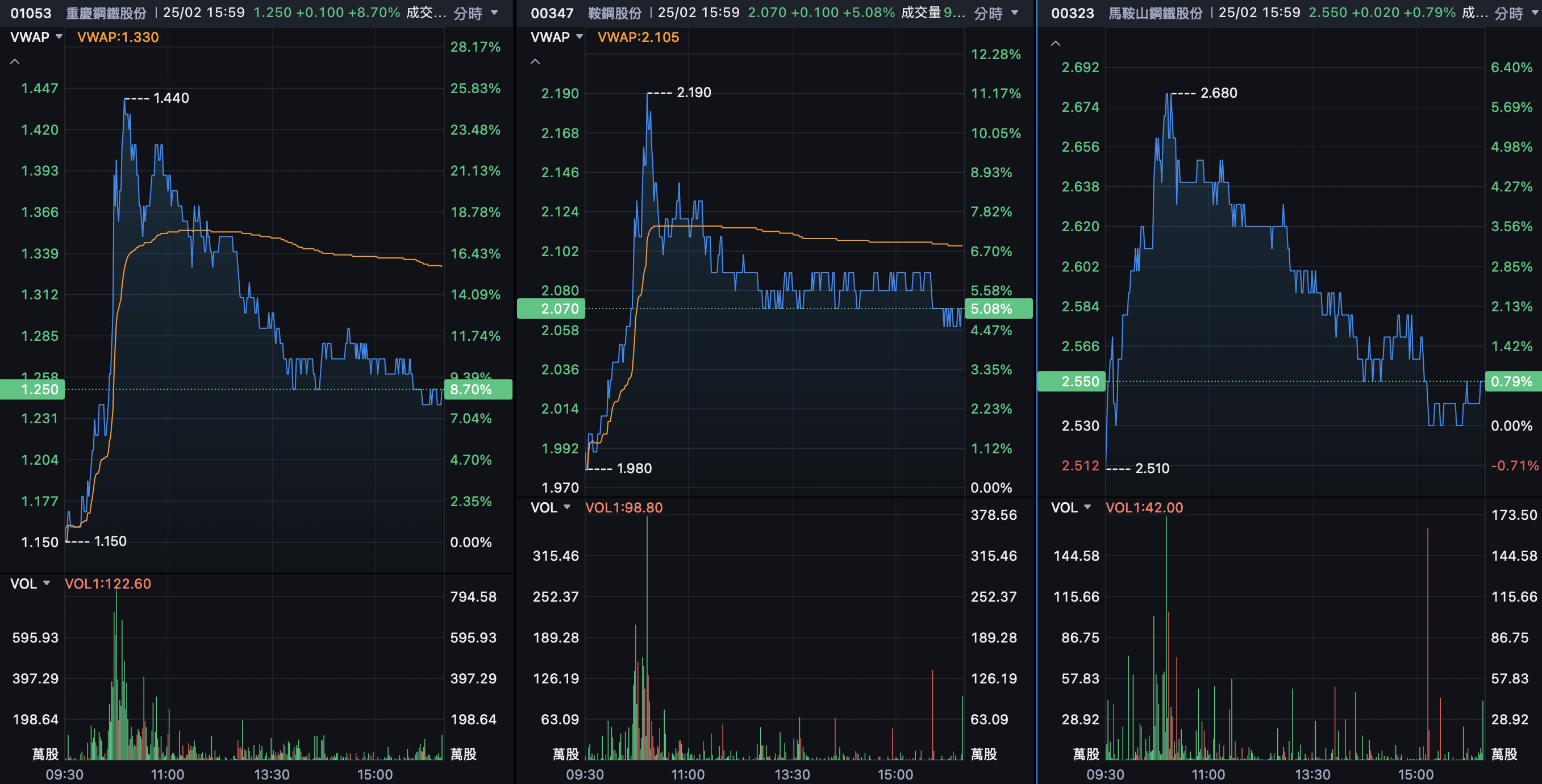Collapse indicator caret in 00347 chart panel

click(x=535, y=62)
